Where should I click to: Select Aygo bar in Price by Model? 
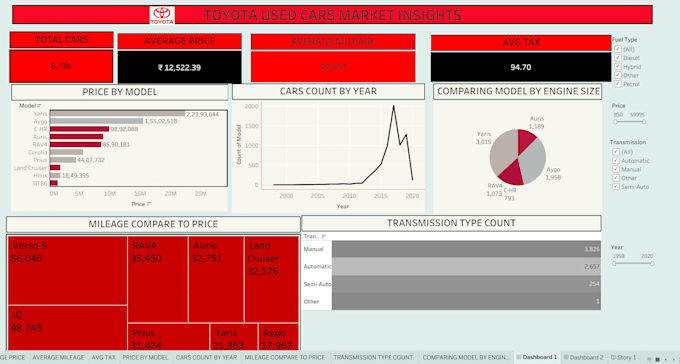tap(97, 121)
